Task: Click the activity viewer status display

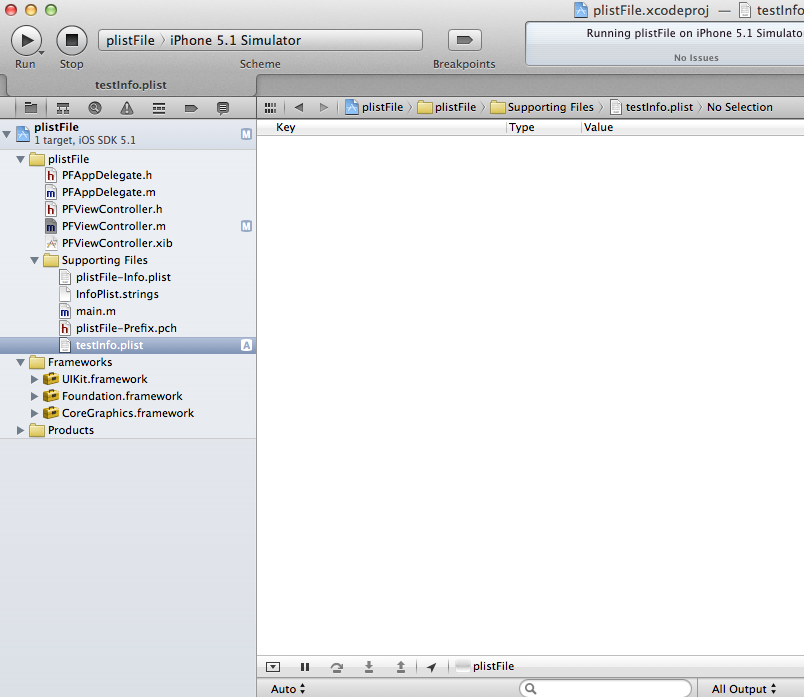Action: tap(665, 44)
